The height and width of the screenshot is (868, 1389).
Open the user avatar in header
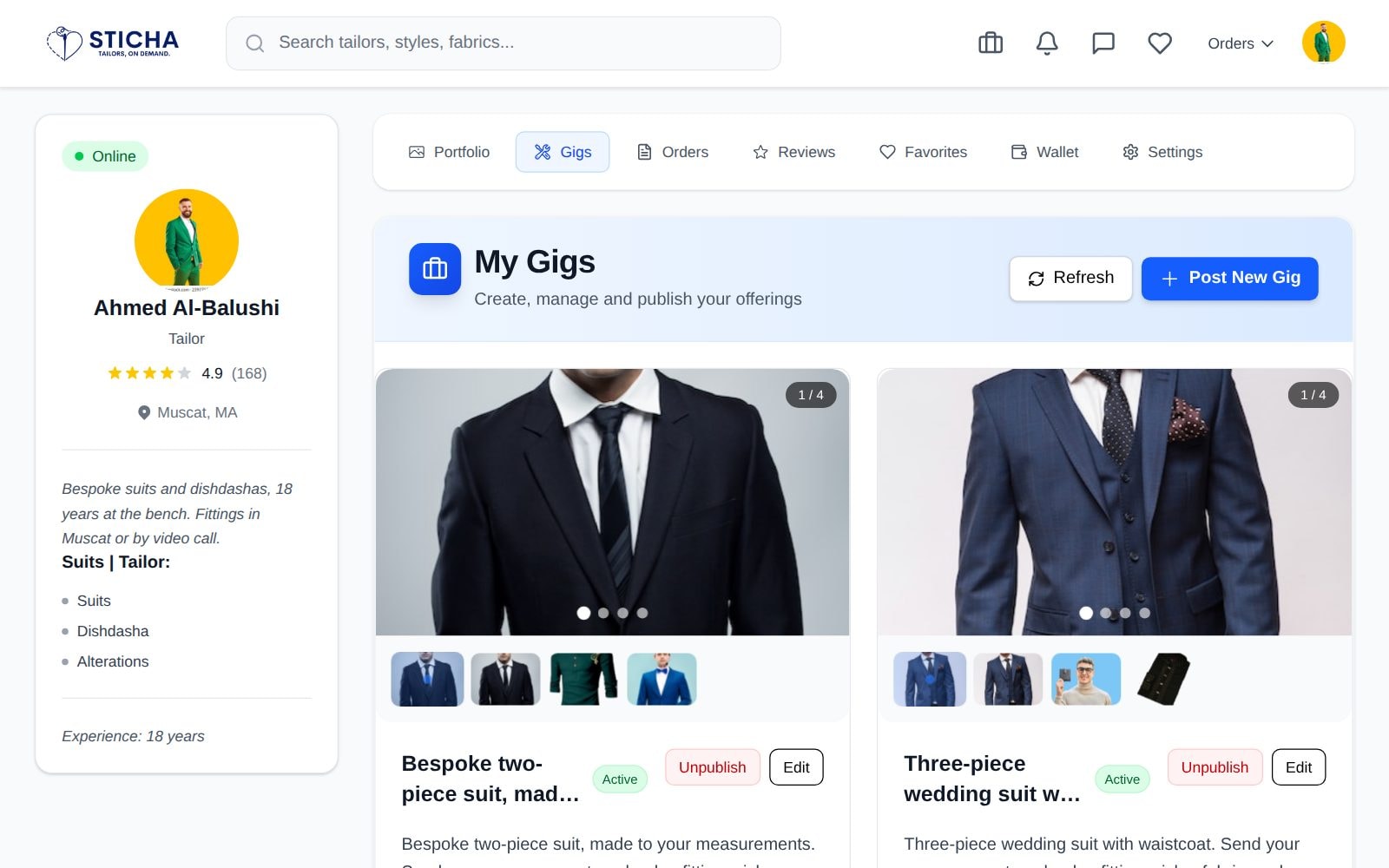tap(1323, 43)
